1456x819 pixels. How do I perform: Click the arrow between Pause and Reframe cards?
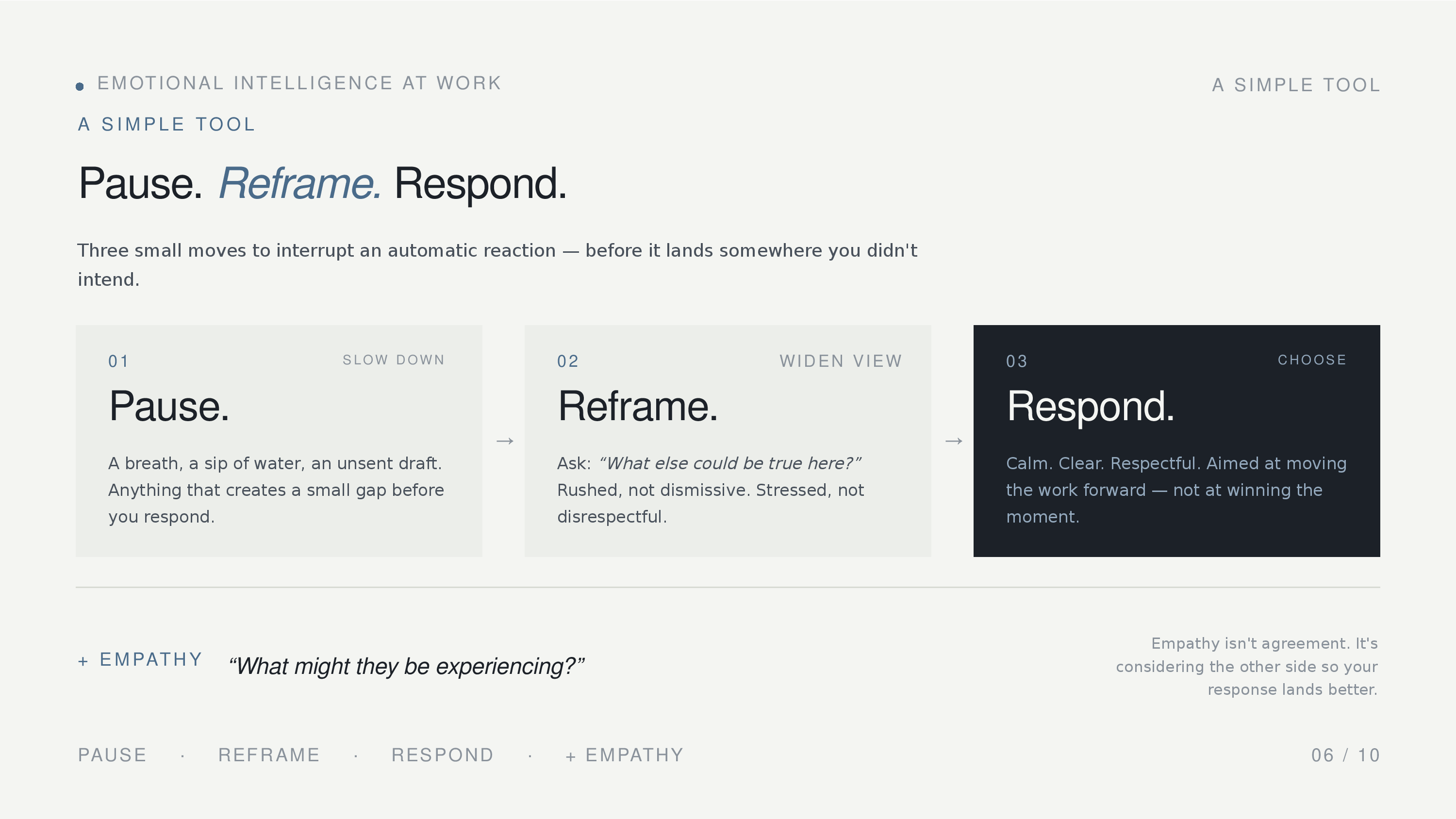click(504, 441)
